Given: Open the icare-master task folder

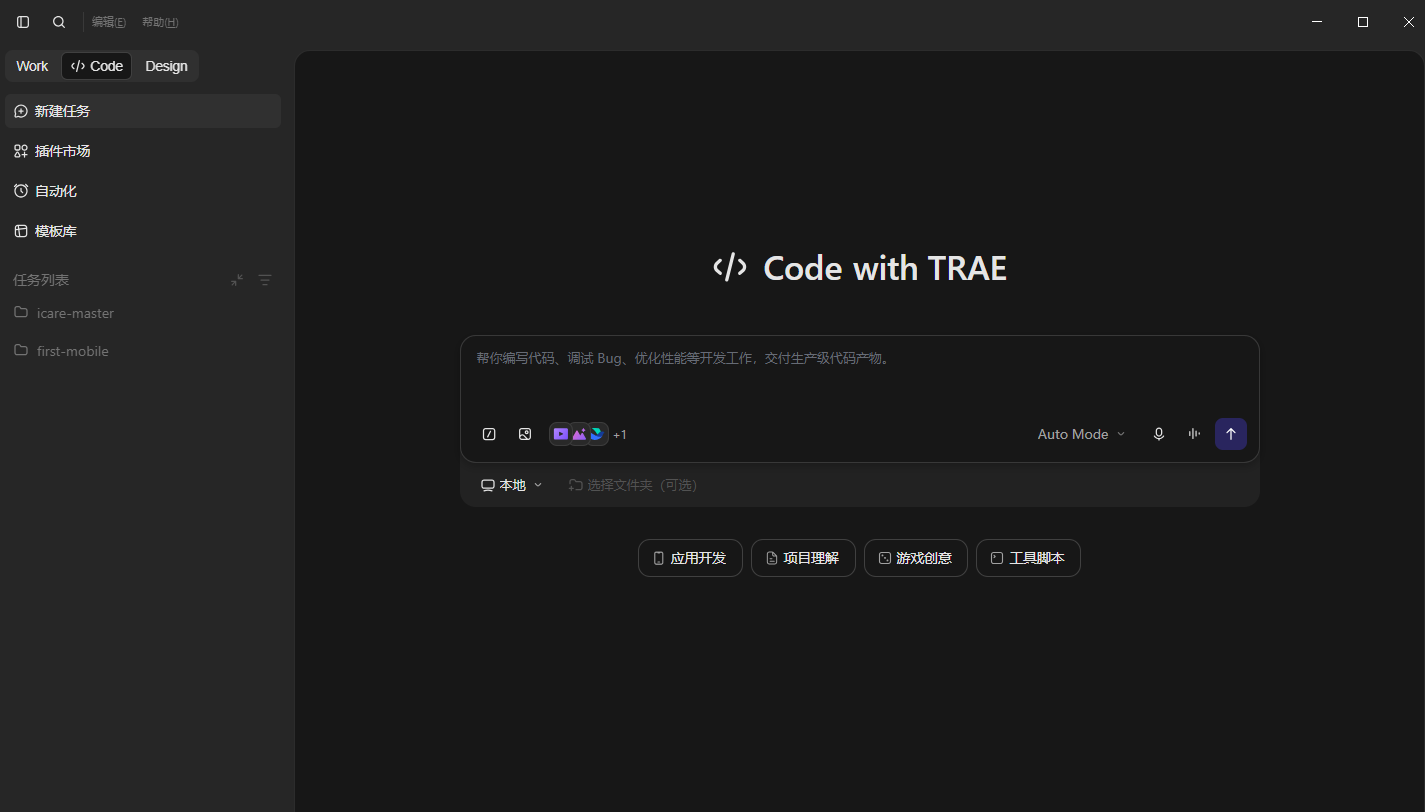Looking at the screenshot, I should (x=143, y=313).
